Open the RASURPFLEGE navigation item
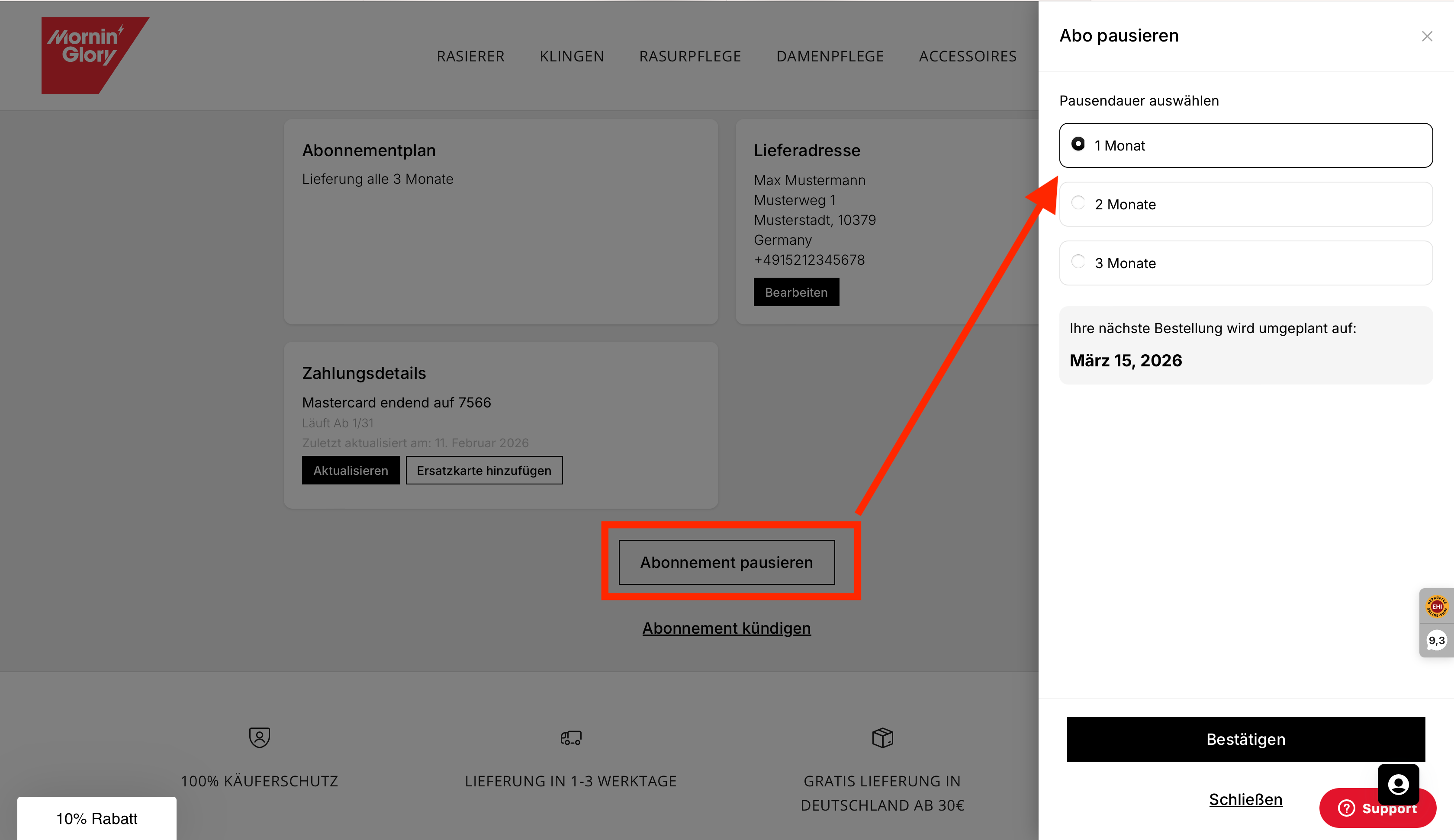Viewport: 1454px width, 840px height. (x=689, y=56)
